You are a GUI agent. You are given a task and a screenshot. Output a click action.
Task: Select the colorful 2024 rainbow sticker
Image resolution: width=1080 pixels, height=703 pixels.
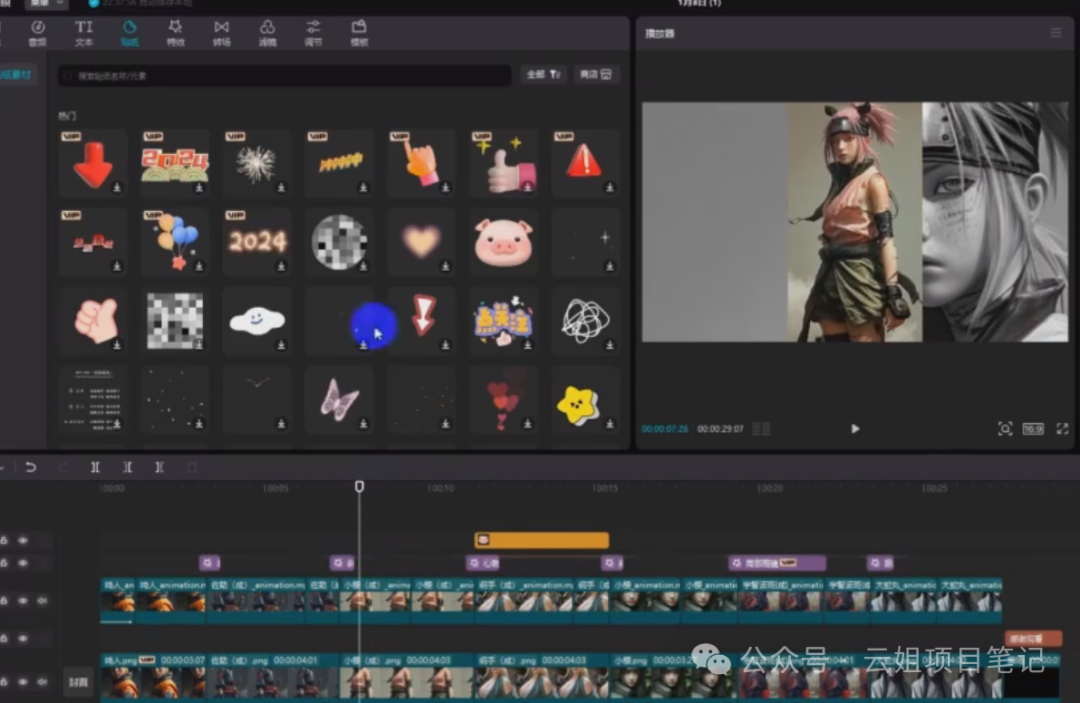pyautogui.click(x=175, y=162)
